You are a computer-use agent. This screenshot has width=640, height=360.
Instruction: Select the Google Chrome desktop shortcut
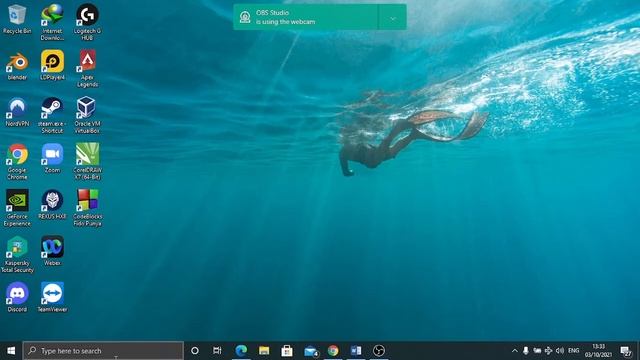click(17, 162)
